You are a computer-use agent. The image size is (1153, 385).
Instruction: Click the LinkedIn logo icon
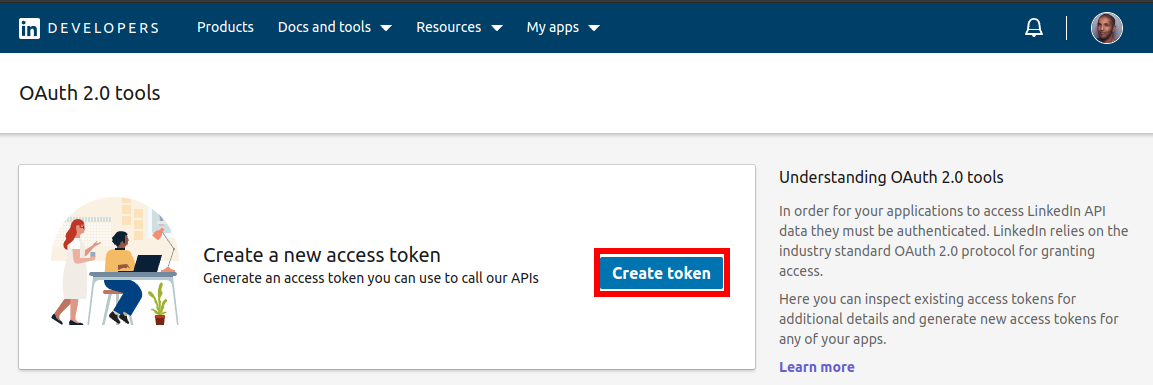(29, 28)
